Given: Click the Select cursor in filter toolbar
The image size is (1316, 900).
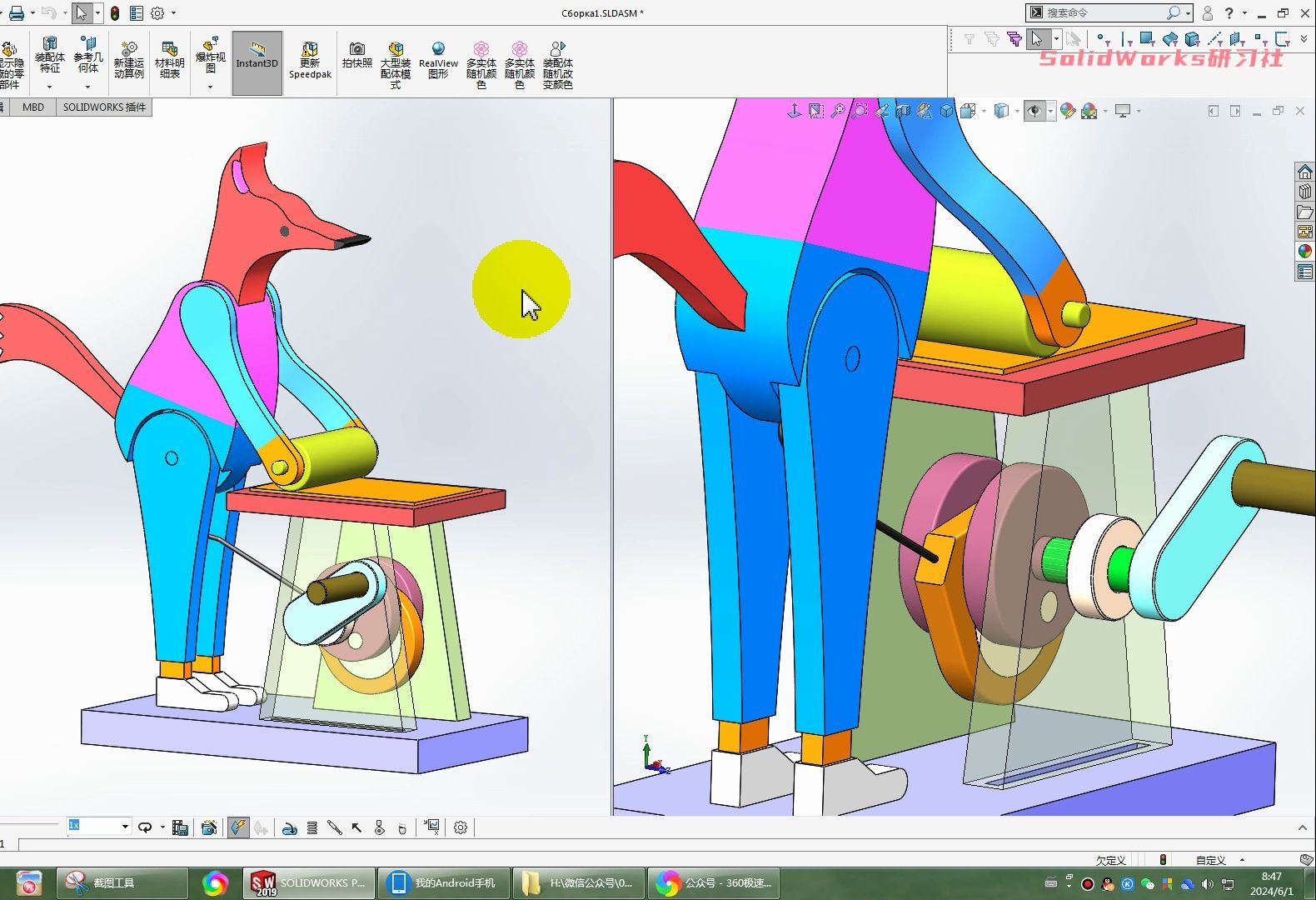Looking at the screenshot, I should (x=1037, y=39).
